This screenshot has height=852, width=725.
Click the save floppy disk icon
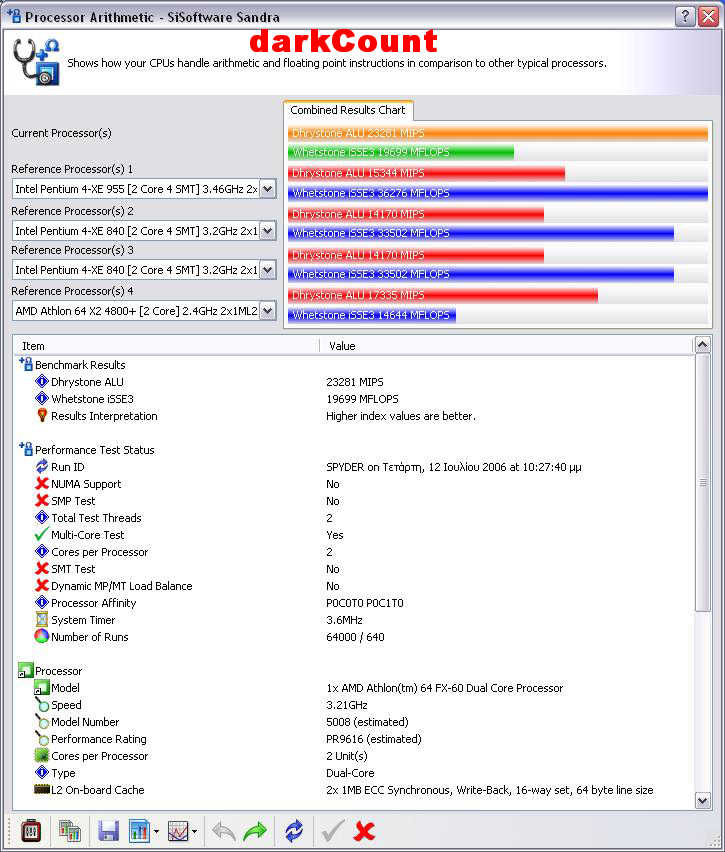pyautogui.click(x=108, y=831)
